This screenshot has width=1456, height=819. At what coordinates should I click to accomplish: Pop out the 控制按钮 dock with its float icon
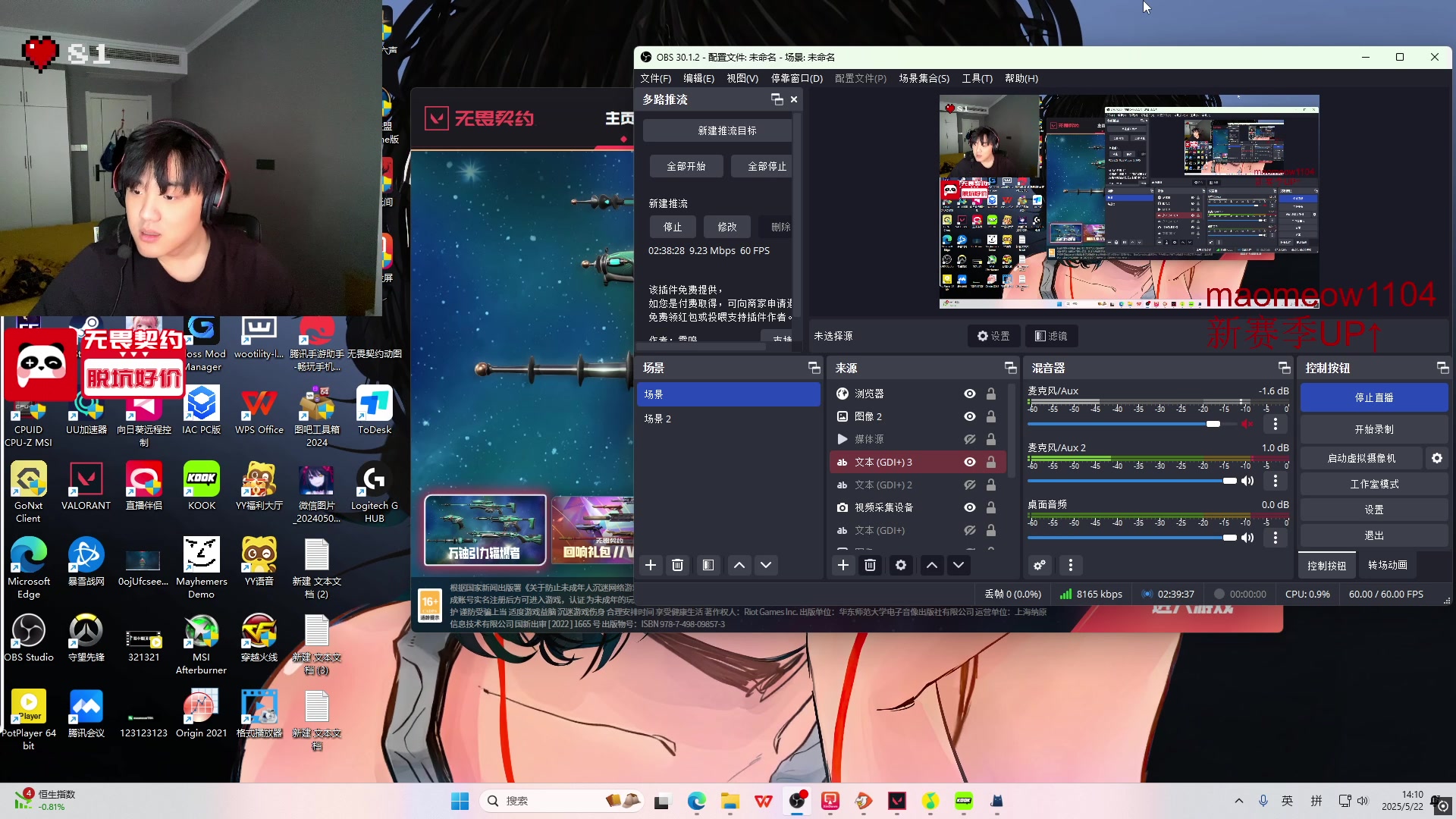(1443, 368)
